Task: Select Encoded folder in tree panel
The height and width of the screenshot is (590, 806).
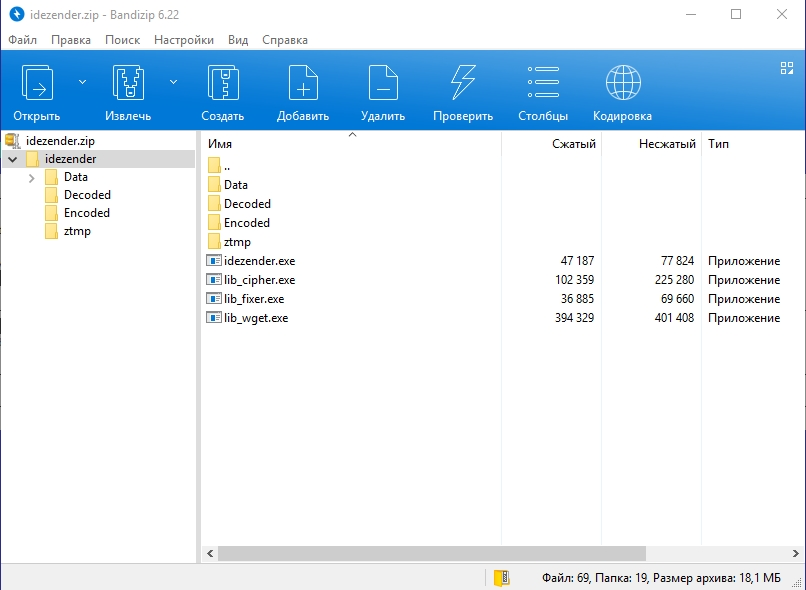Action: click(87, 213)
